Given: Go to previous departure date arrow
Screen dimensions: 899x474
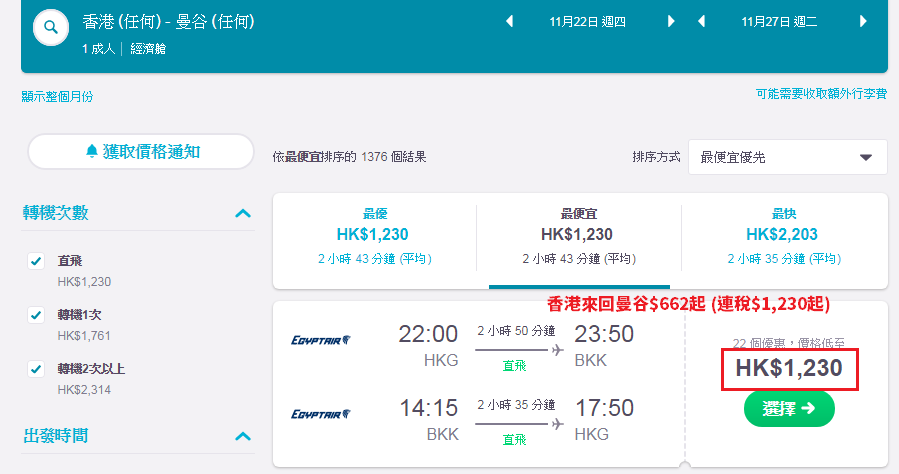Looking at the screenshot, I should (x=509, y=22).
